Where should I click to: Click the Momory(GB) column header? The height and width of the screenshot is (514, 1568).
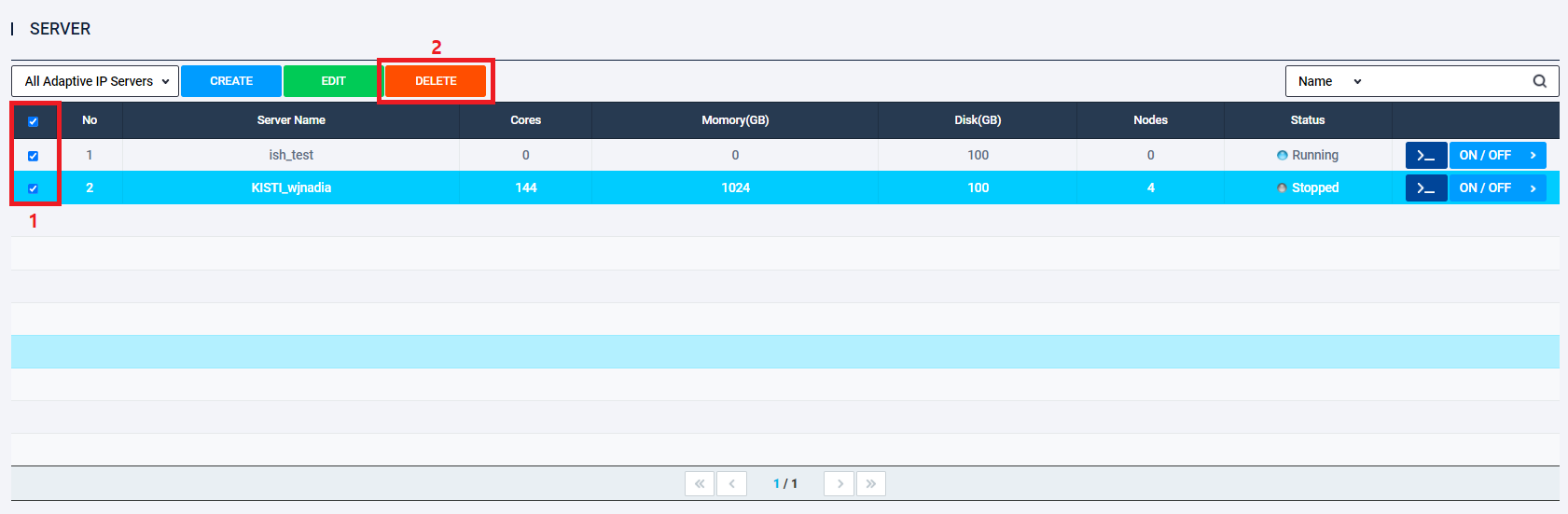point(735,120)
